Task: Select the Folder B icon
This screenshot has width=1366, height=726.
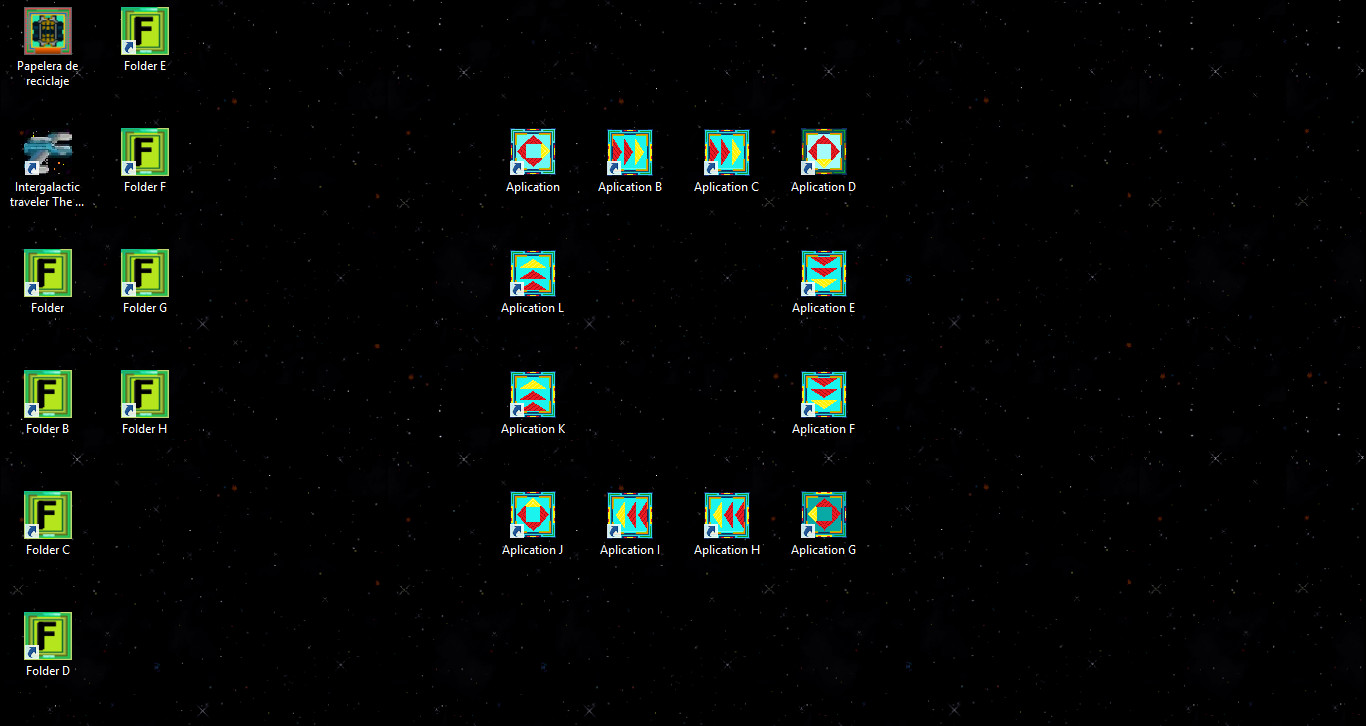Action: point(48,395)
